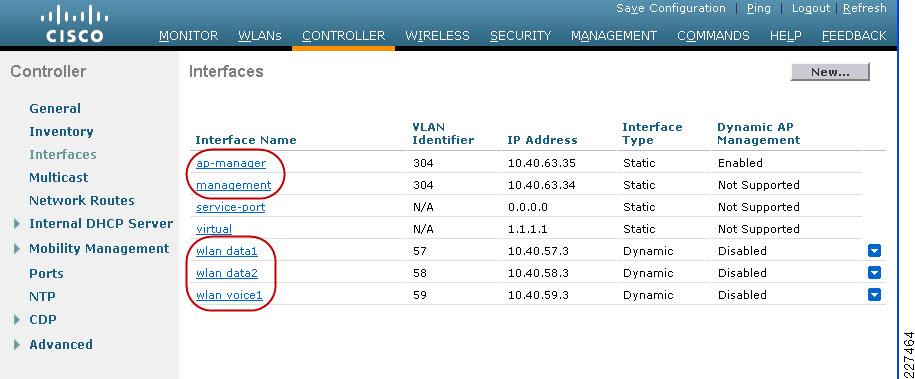This screenshot has width=915, height=379.
Task: Expand Internal DHCP Server section
Action: 17,224
